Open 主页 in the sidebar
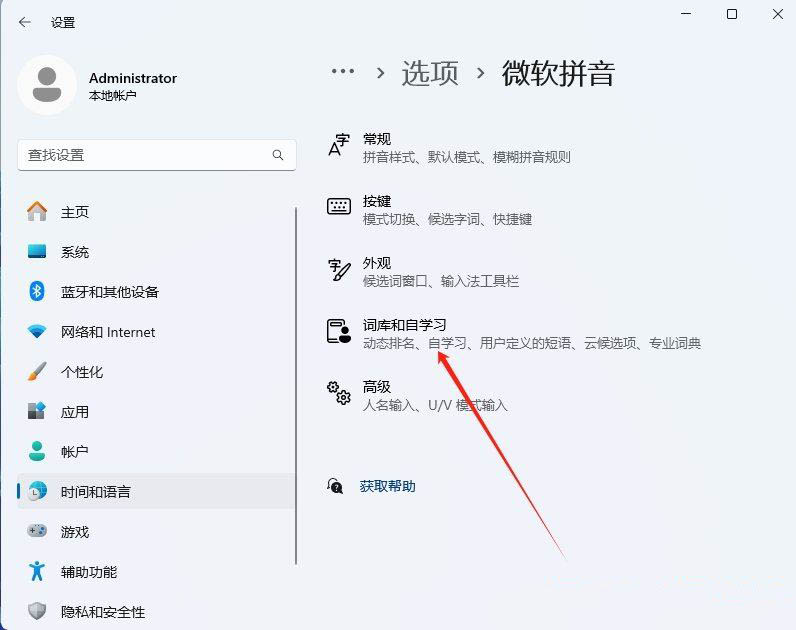This screenshot has height=630, width=796. (x=156, y=212)
